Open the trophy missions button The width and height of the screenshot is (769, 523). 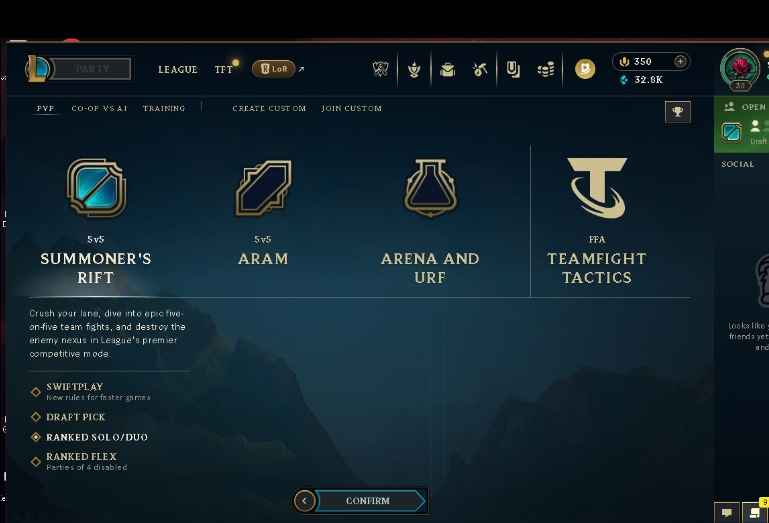click(x=678, y=112)
